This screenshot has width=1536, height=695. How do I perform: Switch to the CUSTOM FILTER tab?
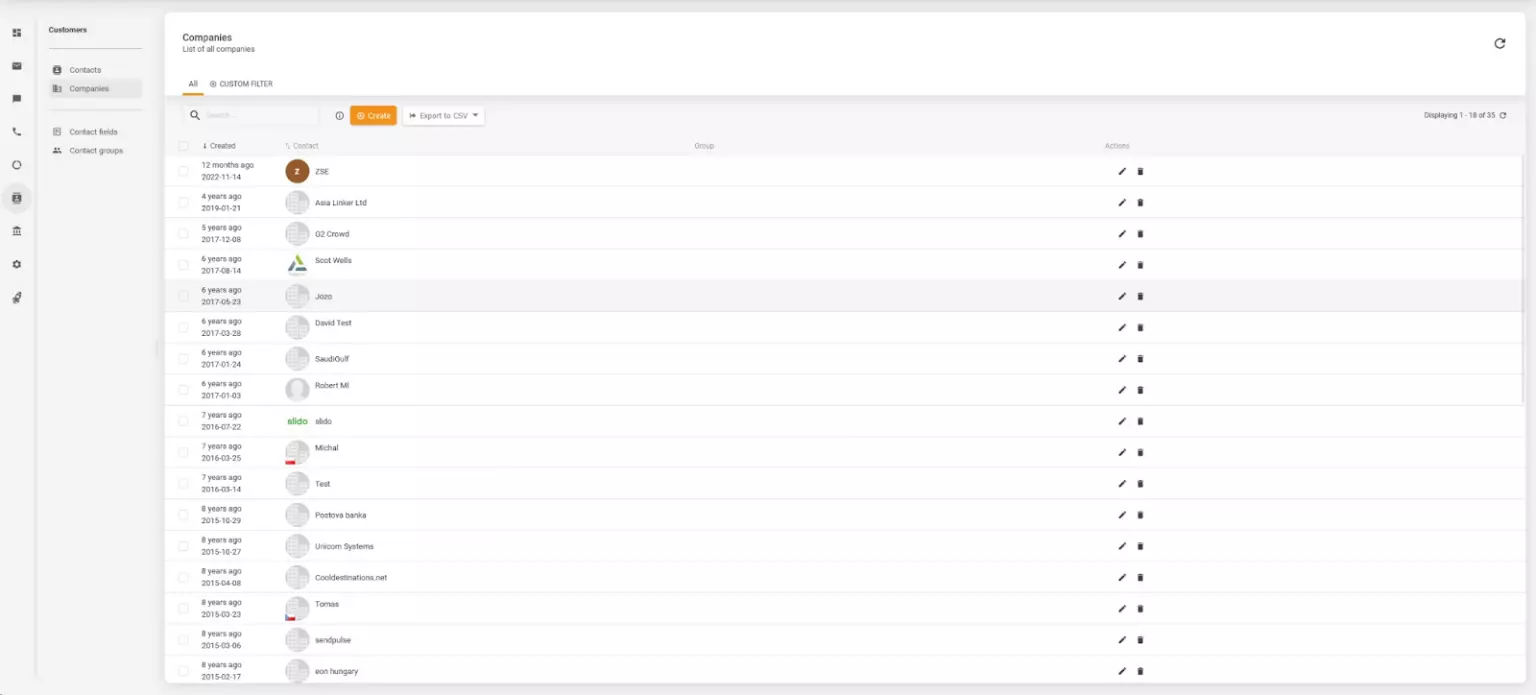(x=241, y=84)
